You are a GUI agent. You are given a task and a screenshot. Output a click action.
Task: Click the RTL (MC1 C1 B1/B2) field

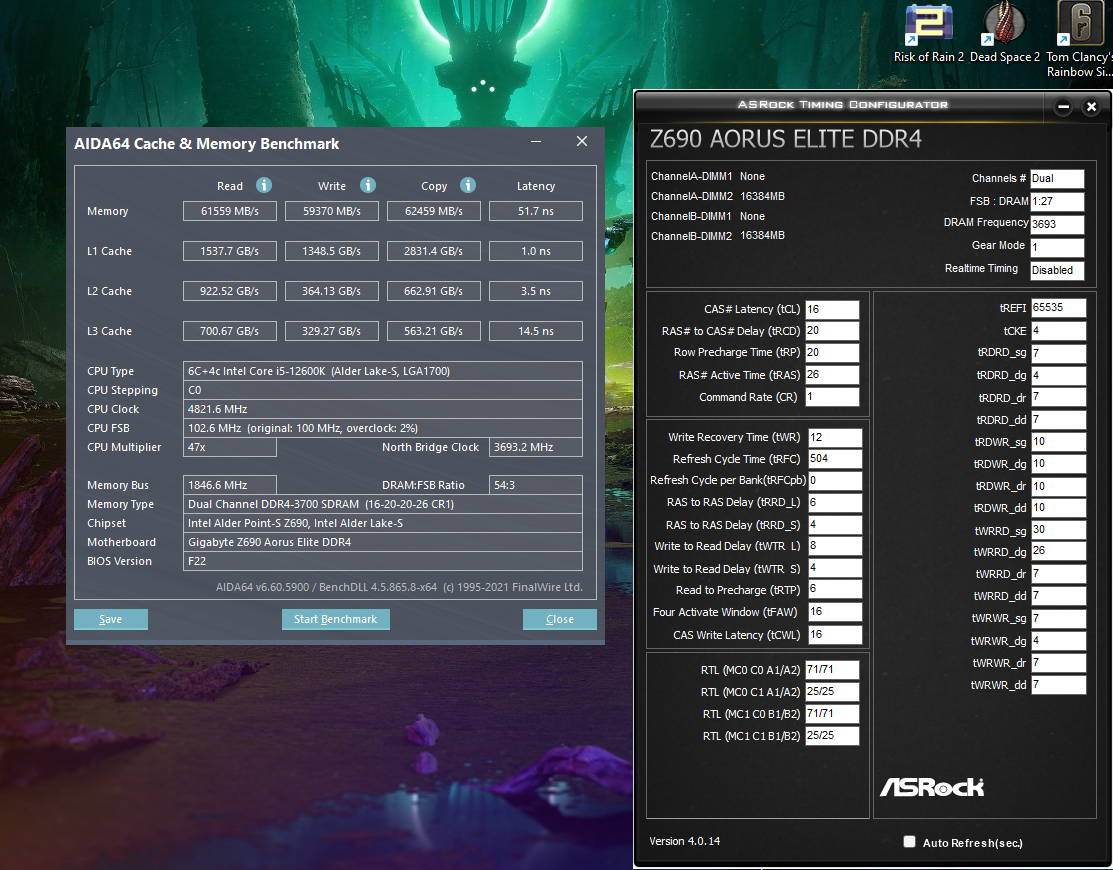click(x=832, y=736)
